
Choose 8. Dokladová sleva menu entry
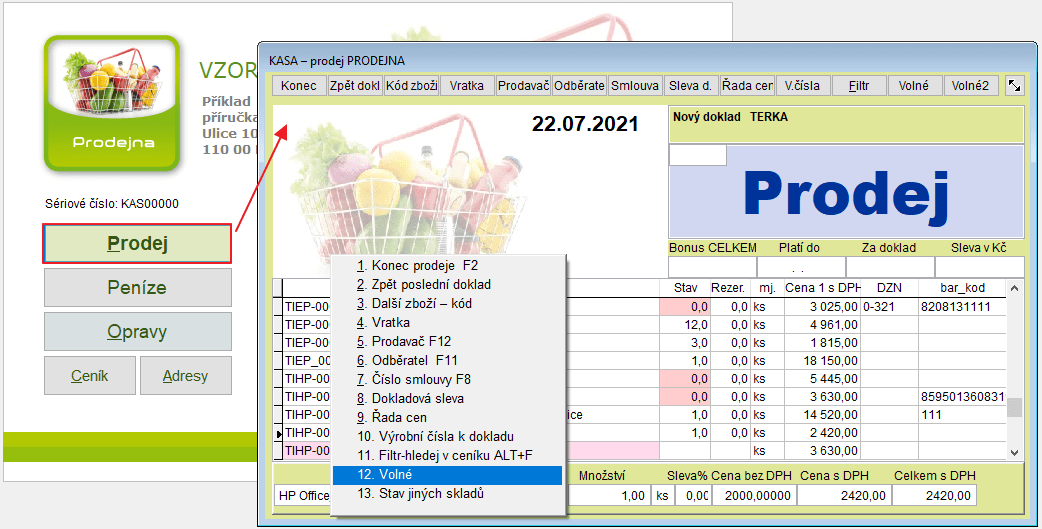click(x=447, y=399)
